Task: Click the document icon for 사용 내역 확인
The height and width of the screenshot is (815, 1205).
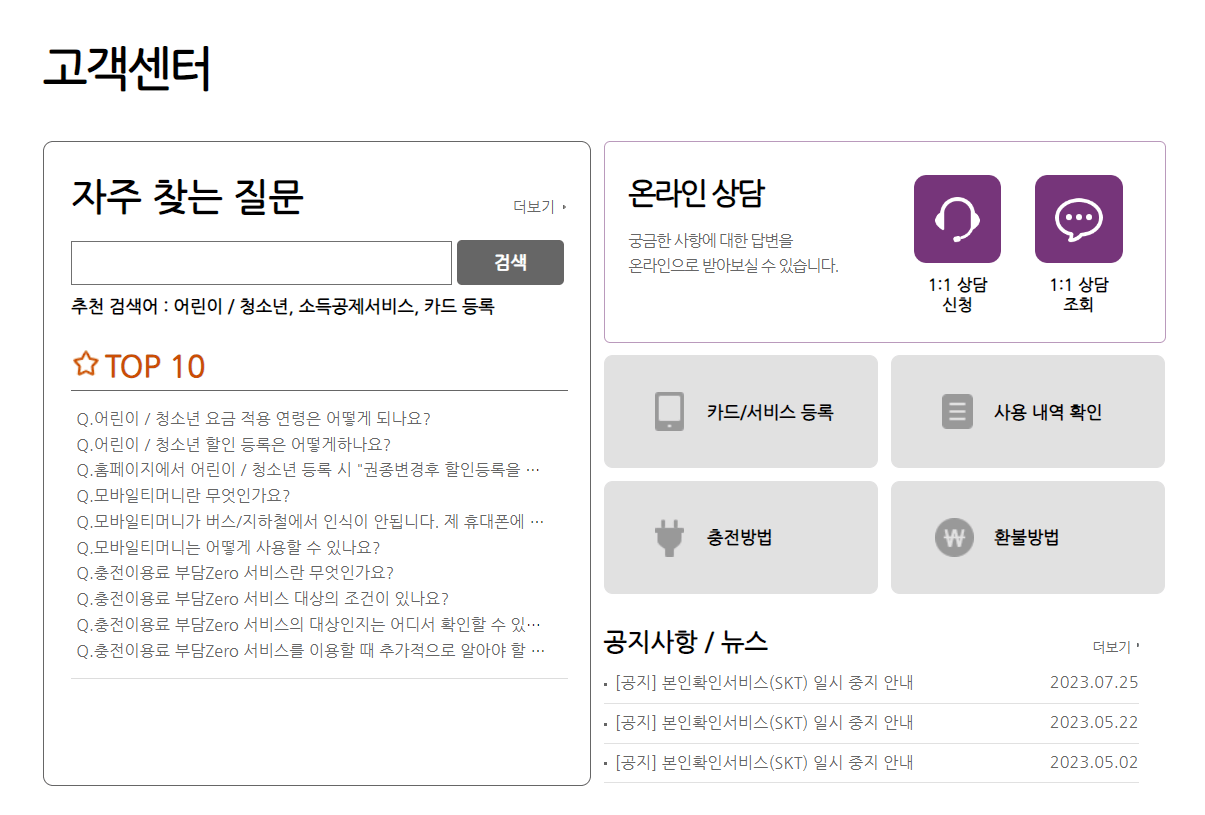Action: [957, 411]
